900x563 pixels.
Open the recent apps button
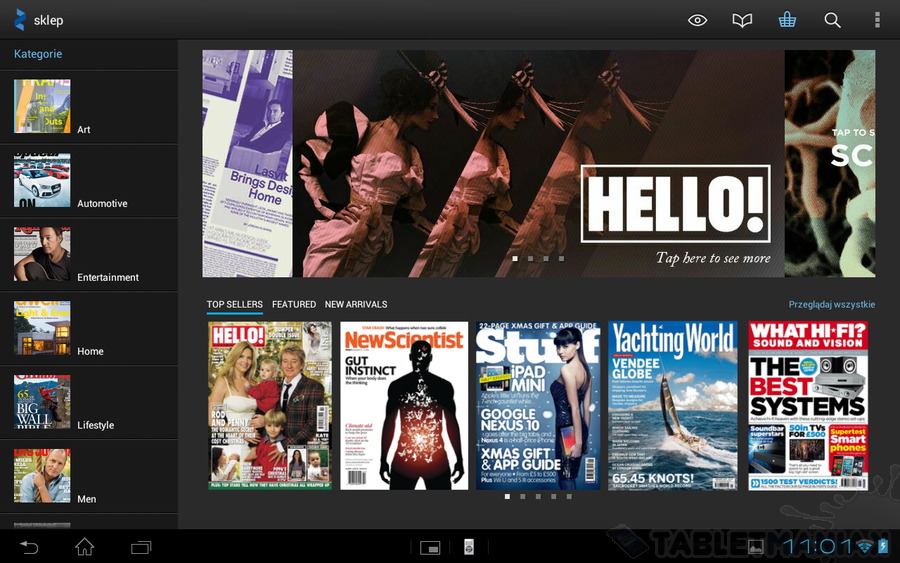click(x=141, y=548)
